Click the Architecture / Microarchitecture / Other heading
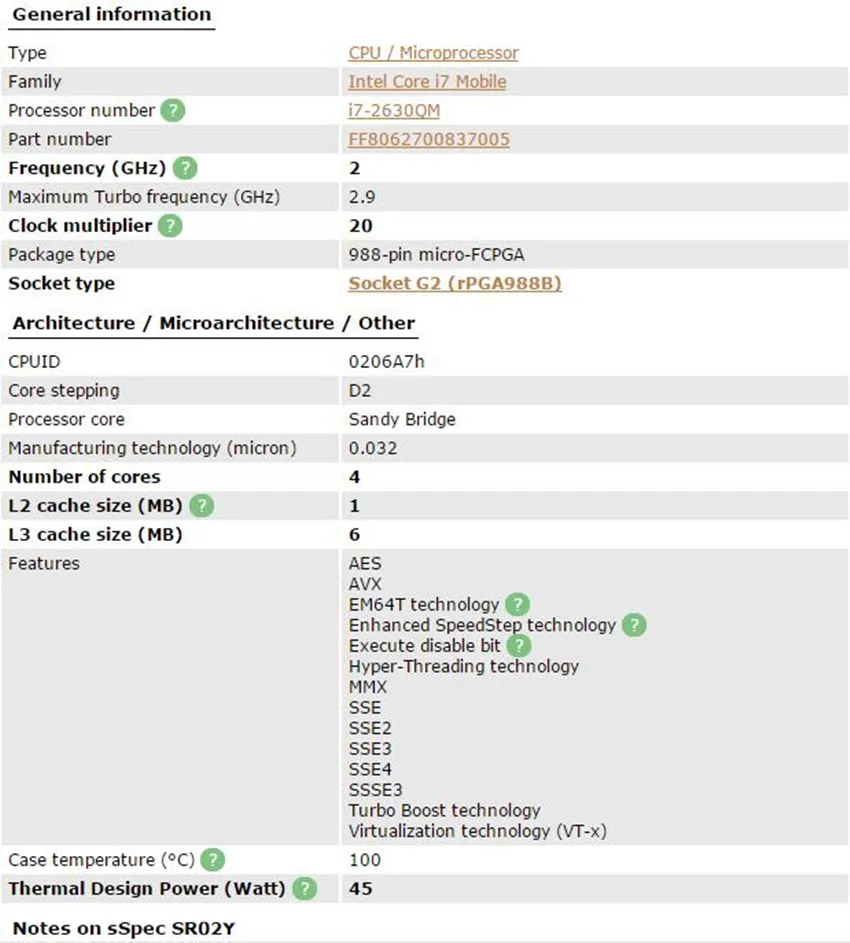Image resolution: width=850 pixels, height=943 pixels. 214,324
